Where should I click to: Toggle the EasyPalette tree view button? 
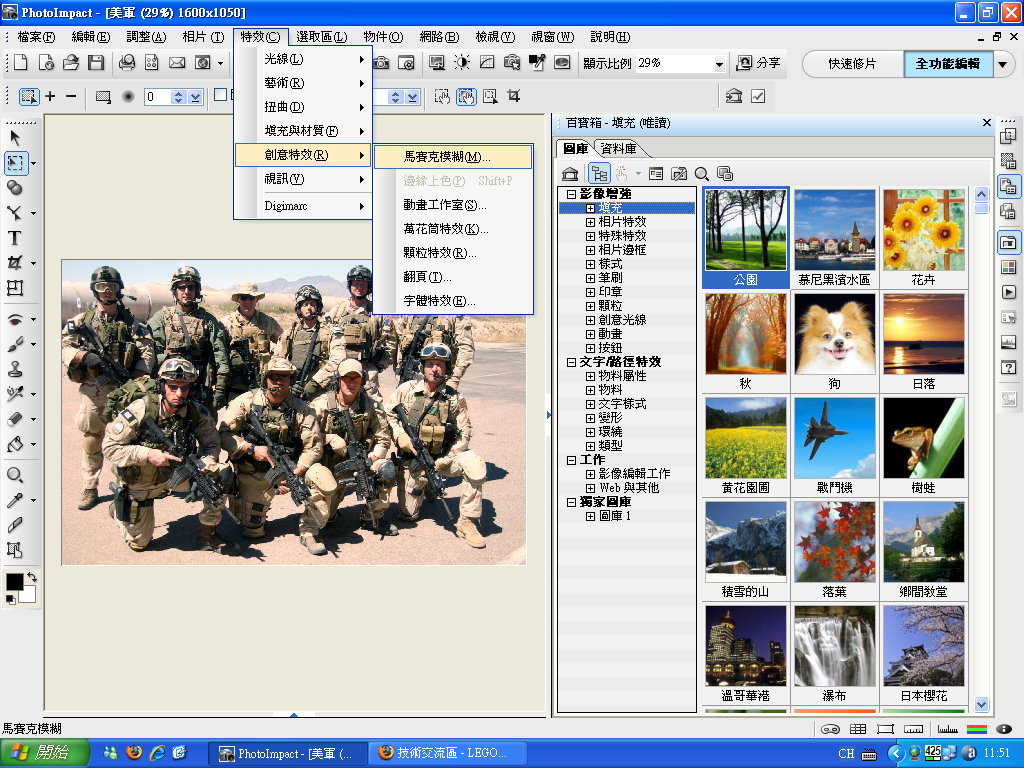(599, 174)
